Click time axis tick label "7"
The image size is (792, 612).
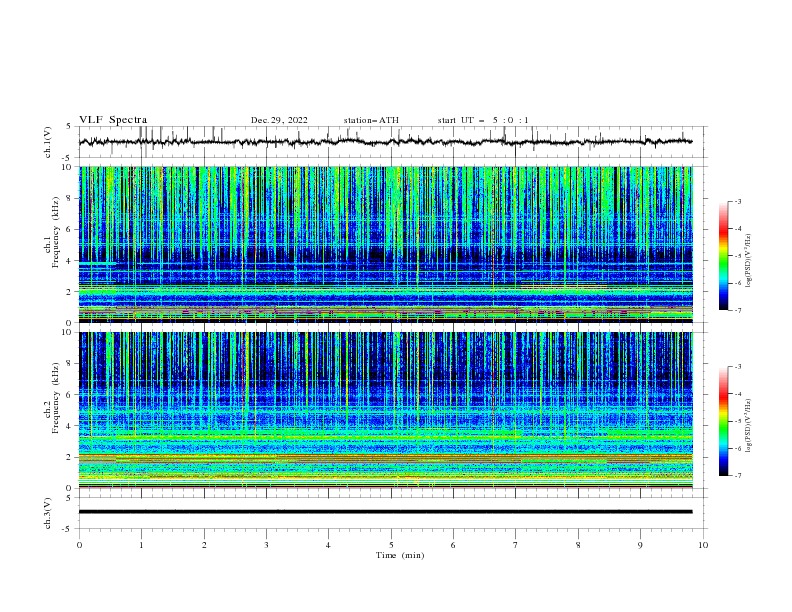(x=516, y=545)
